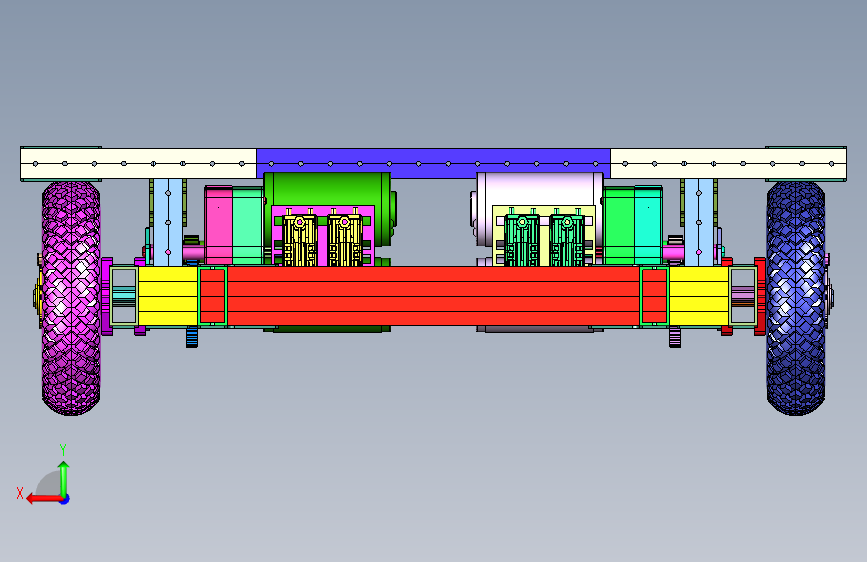
Task: Click the blue Z axis dot of triad
Action: 65,499
